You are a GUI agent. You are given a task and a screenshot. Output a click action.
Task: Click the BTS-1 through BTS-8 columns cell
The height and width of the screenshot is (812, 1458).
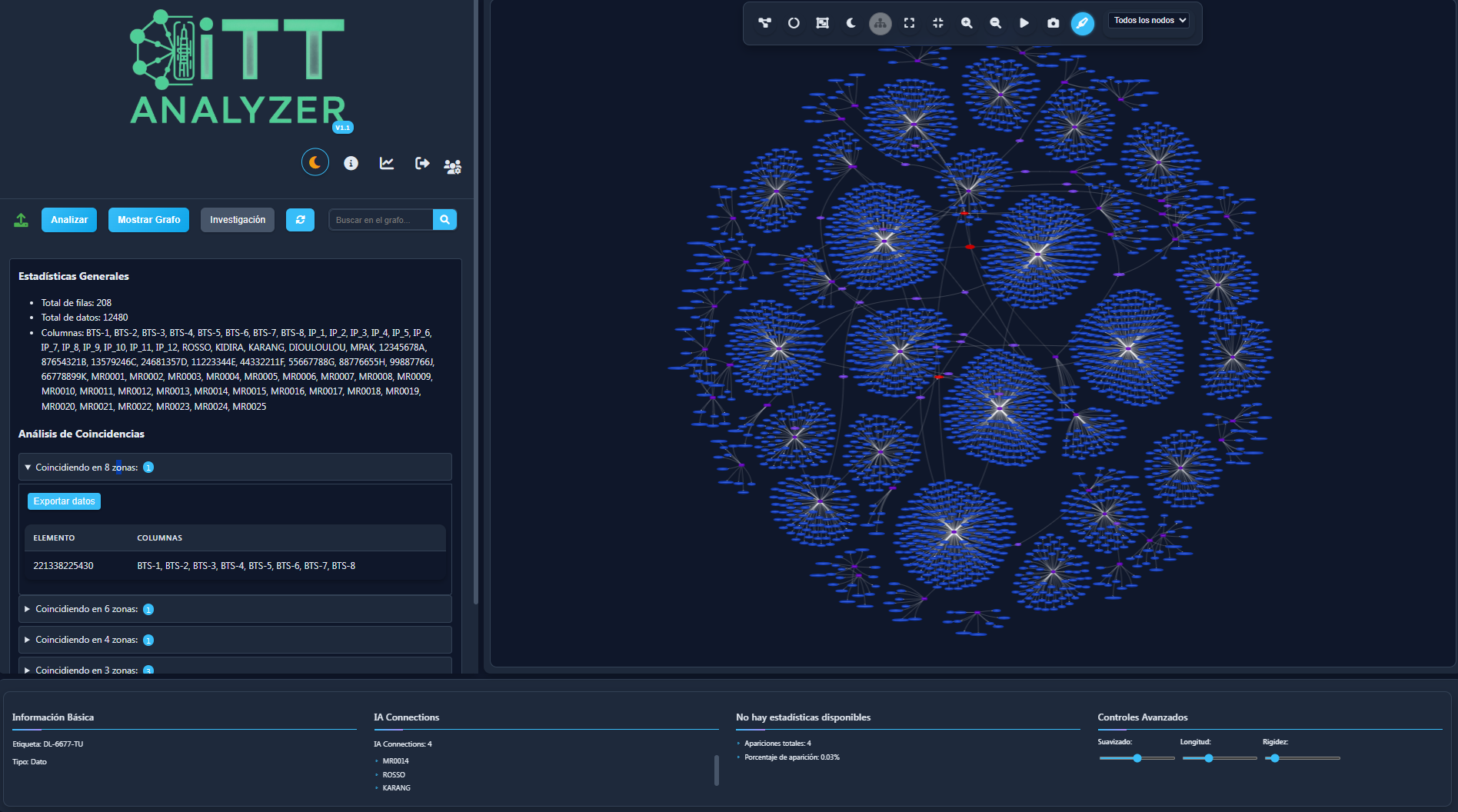point(246,566)
